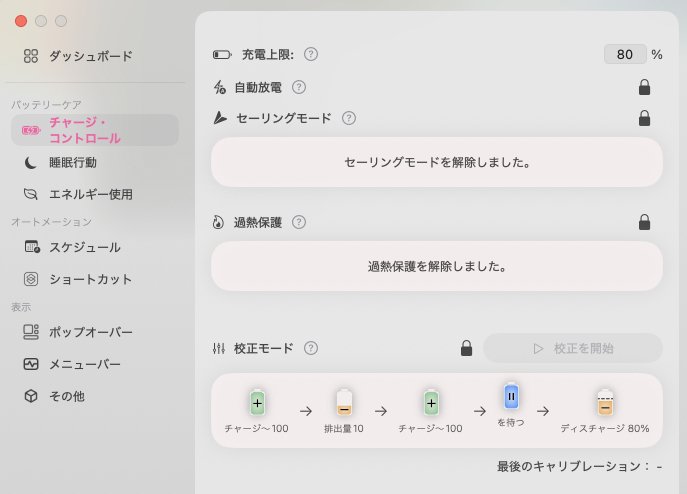The image size is (687, 494).
Task: Click the menu bar activity icon
Action: pos(31,364)
